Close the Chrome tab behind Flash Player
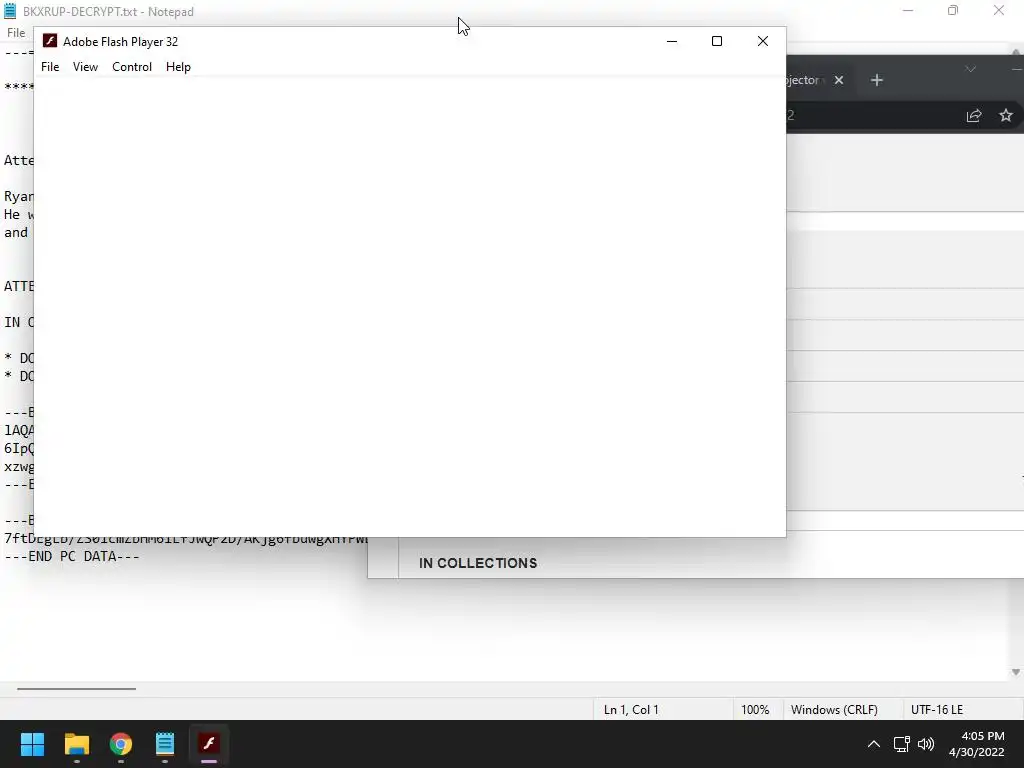1024x768 pixels. click(x=839, y=80)
